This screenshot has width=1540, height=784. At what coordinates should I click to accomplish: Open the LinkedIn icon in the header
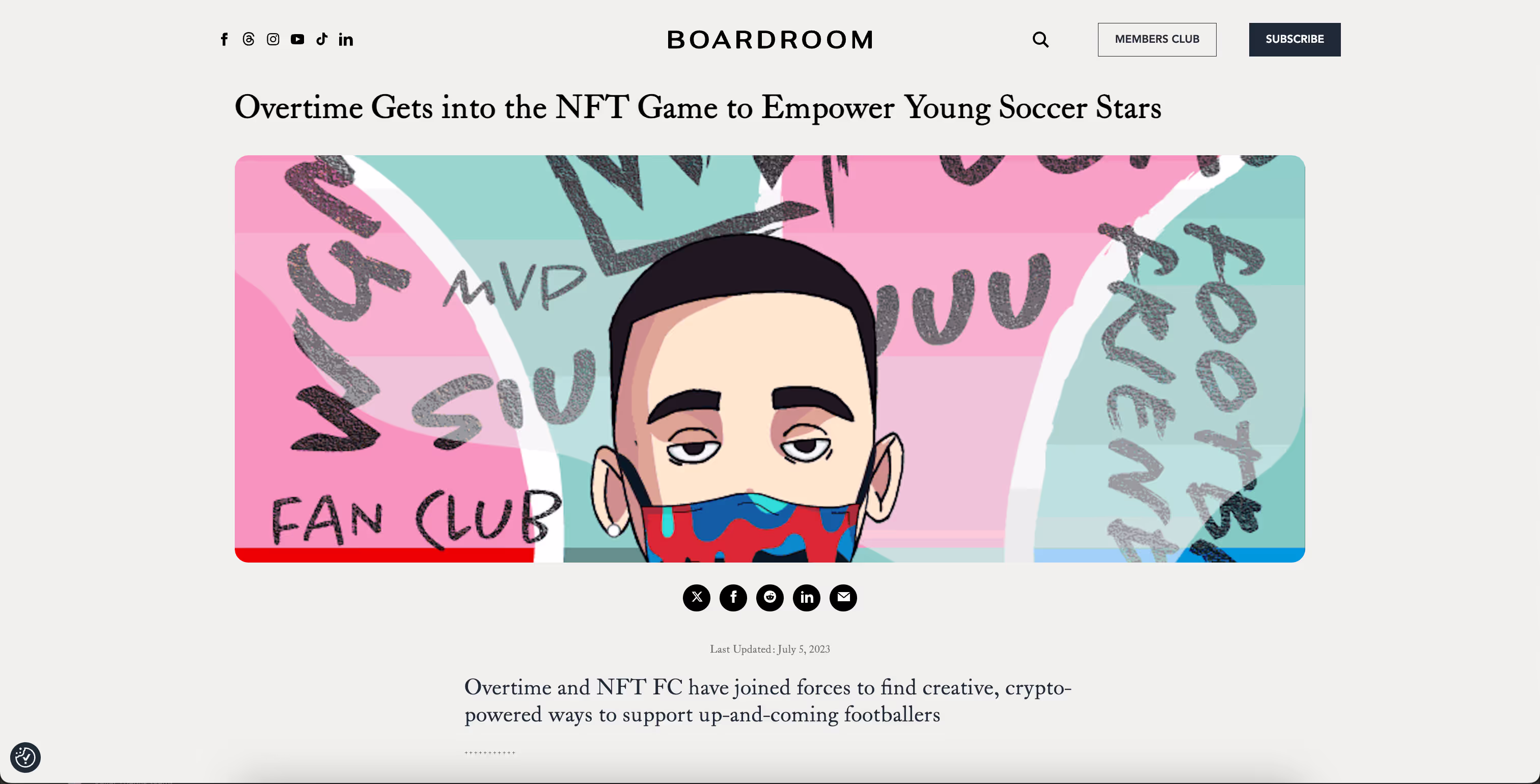tap(346, 39)
